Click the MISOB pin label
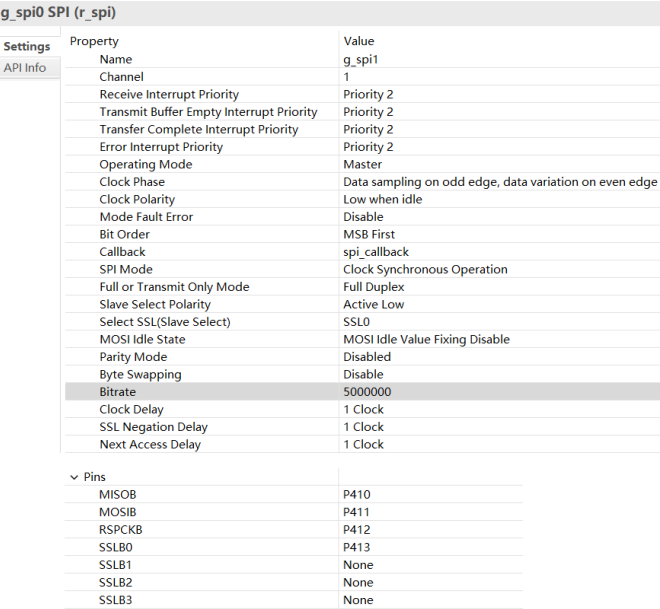Viewport: 660px width, 609px height. coord(117,495)
